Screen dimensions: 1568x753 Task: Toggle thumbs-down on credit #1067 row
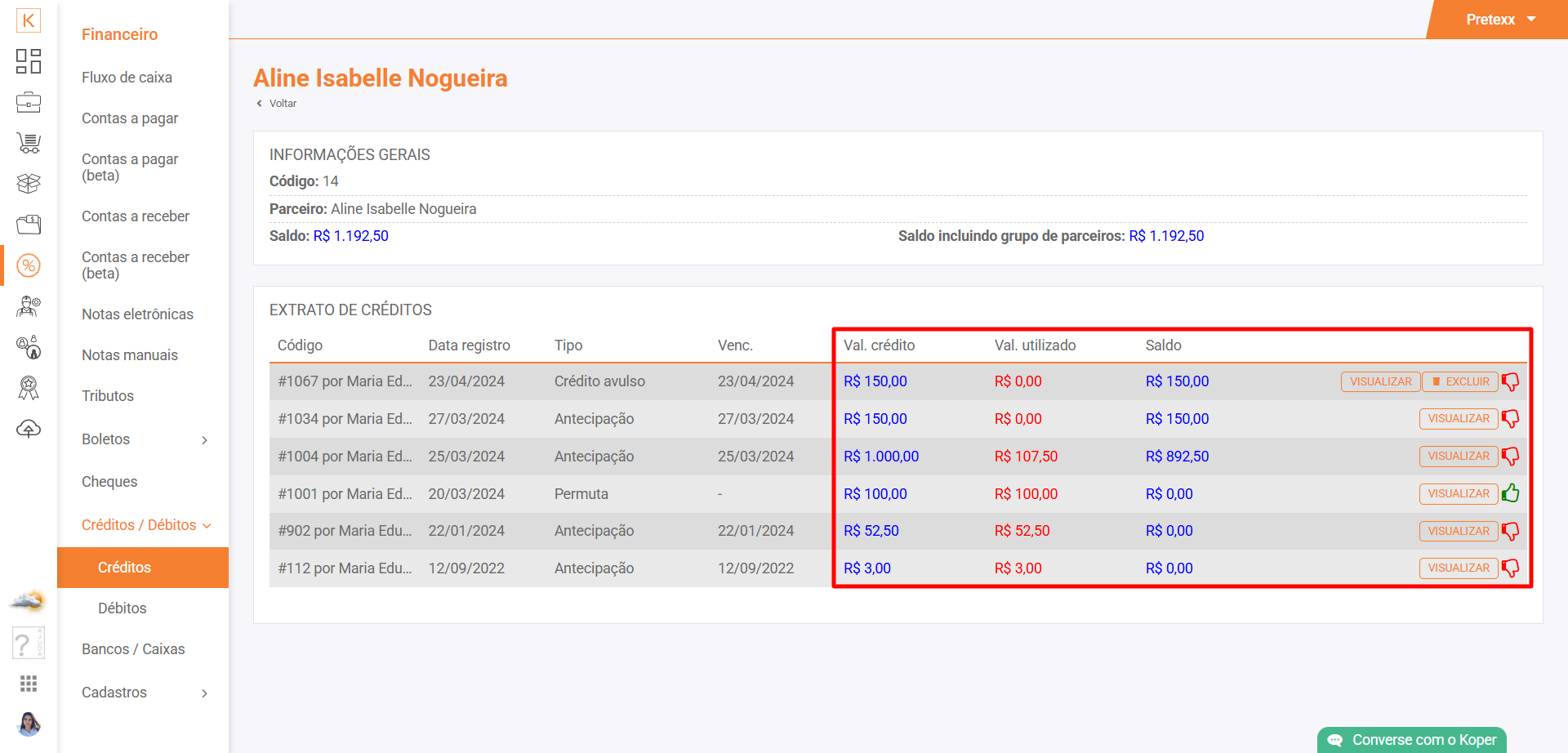[x=1510, y=381]
